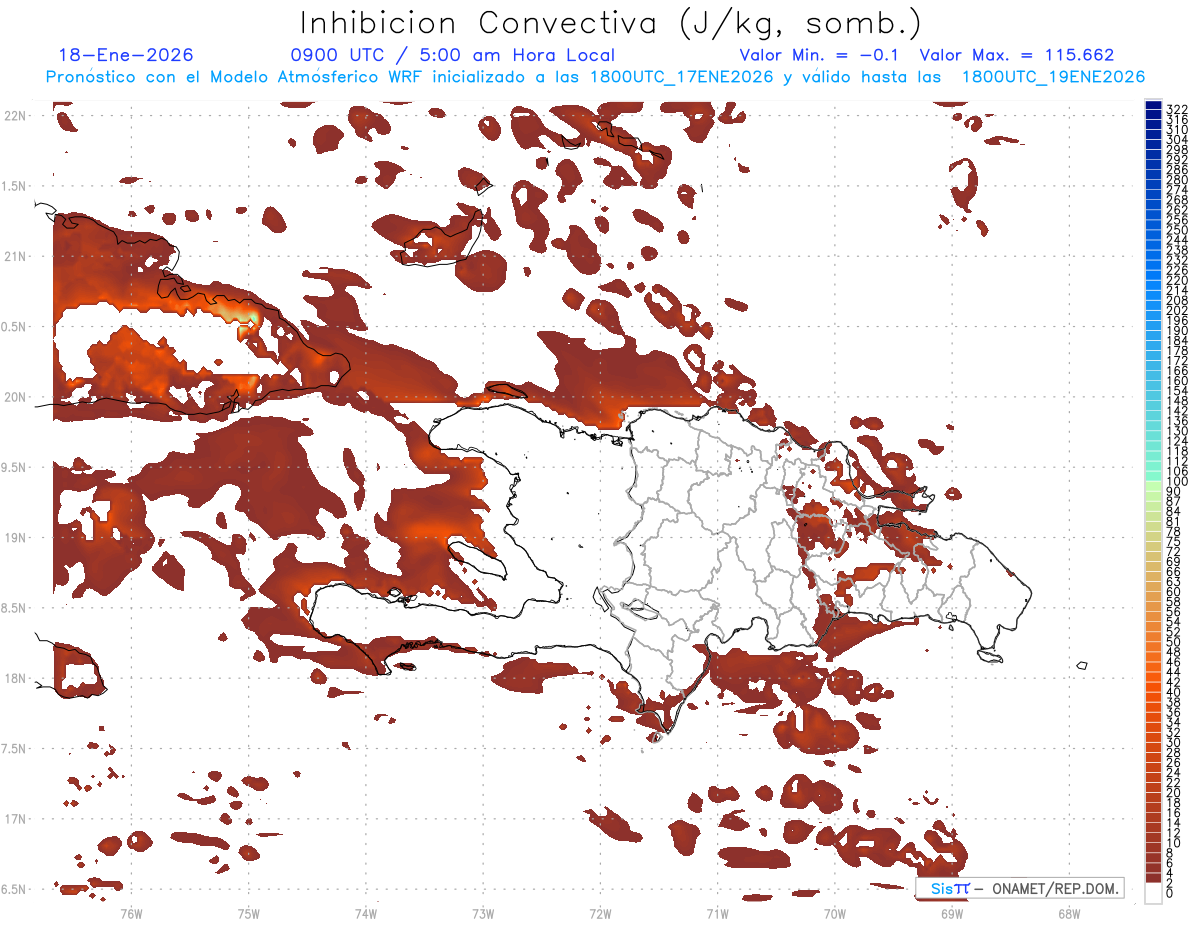
Task: Click the '76W' longitude label
Action: pyautogui.click(x=131, y=913)
